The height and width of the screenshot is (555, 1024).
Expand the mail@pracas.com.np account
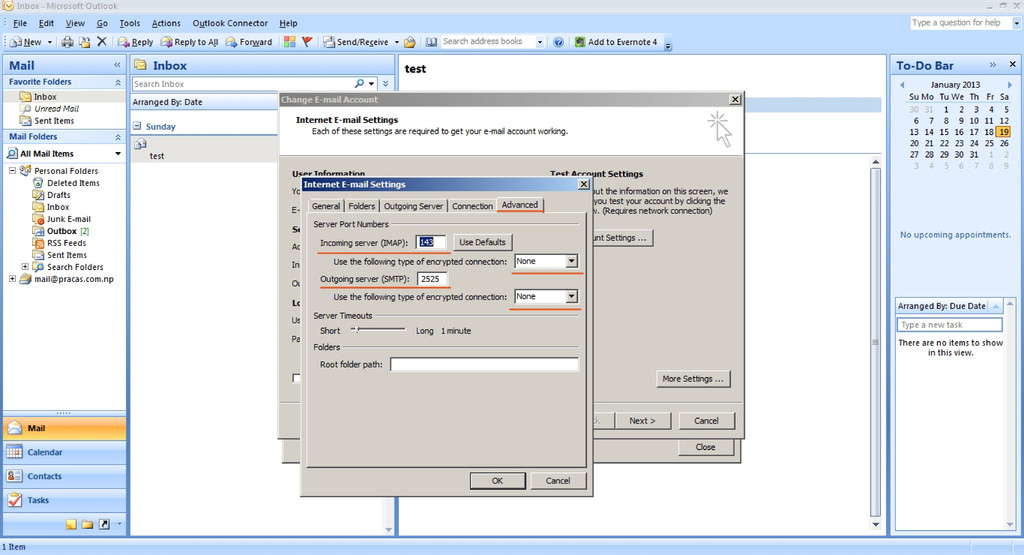pos(12,279)
